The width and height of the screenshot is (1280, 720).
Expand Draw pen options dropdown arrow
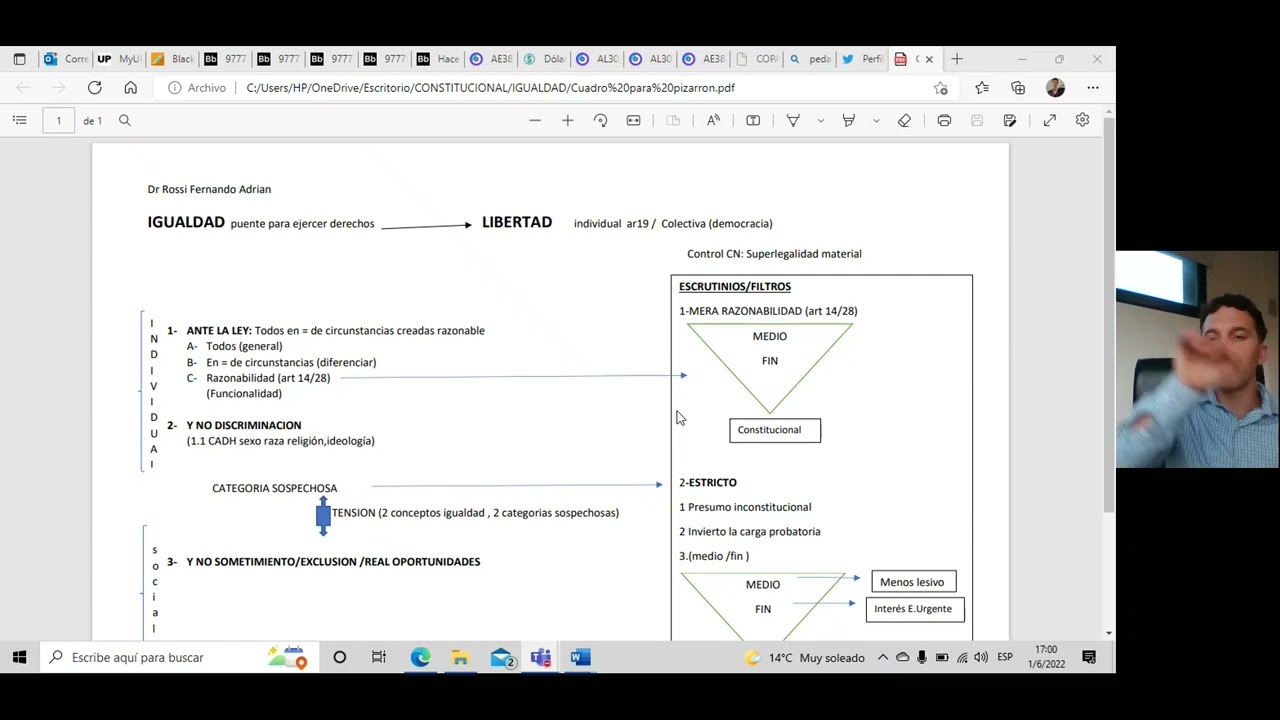[x=820, y=120]
